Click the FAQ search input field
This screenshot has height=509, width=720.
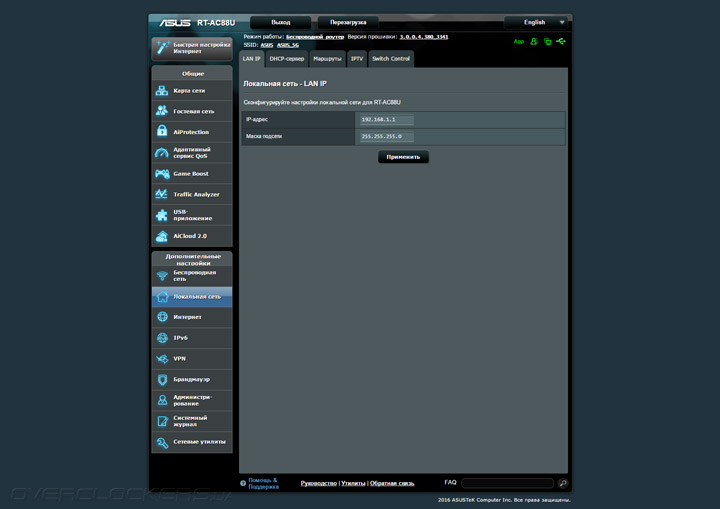tap(507, 483)
